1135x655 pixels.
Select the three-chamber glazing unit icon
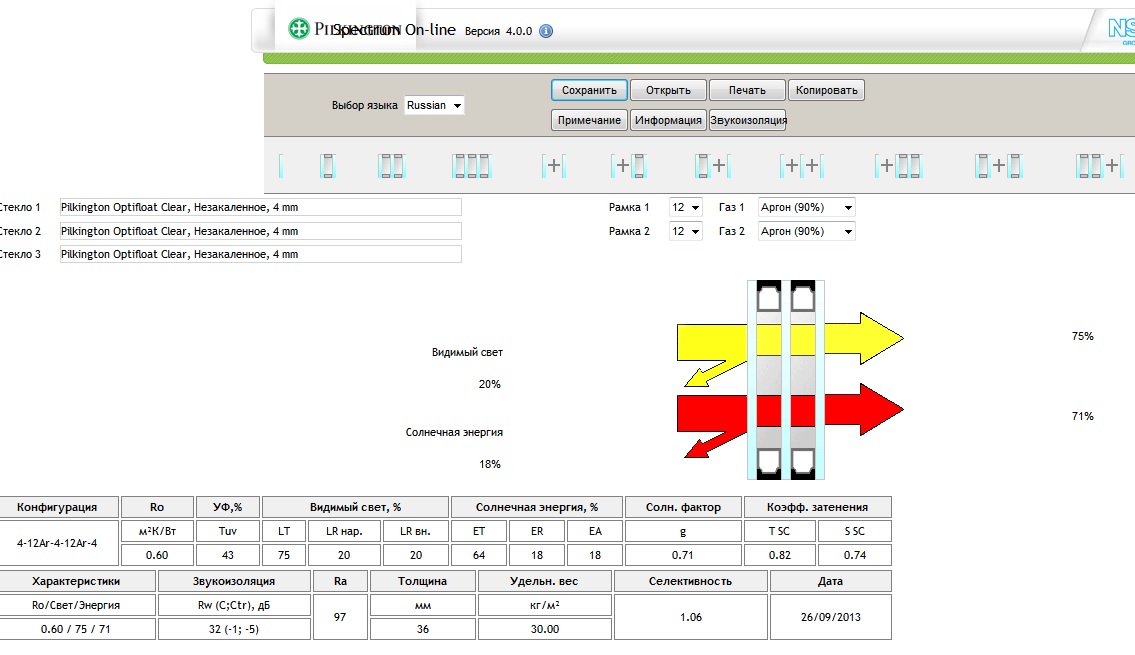(x=471, y=166)
